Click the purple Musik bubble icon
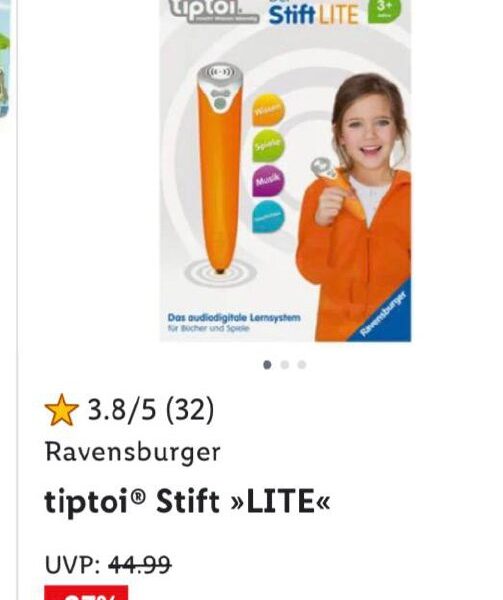This screenshot has width=503, height=600. [269, 181]
